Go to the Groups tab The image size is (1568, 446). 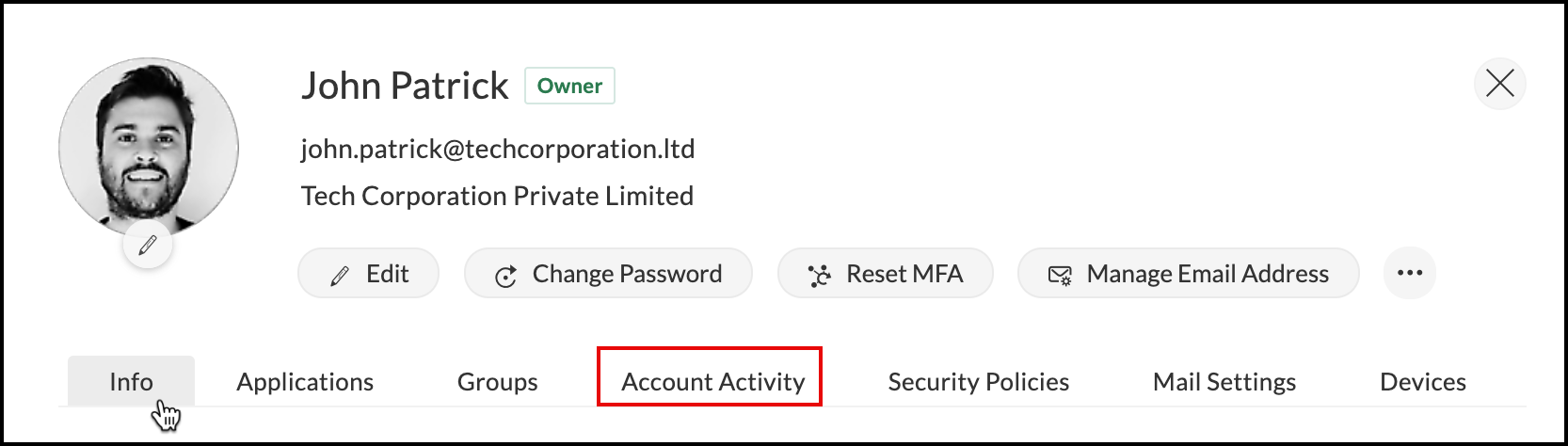click(x=497, y=382)
